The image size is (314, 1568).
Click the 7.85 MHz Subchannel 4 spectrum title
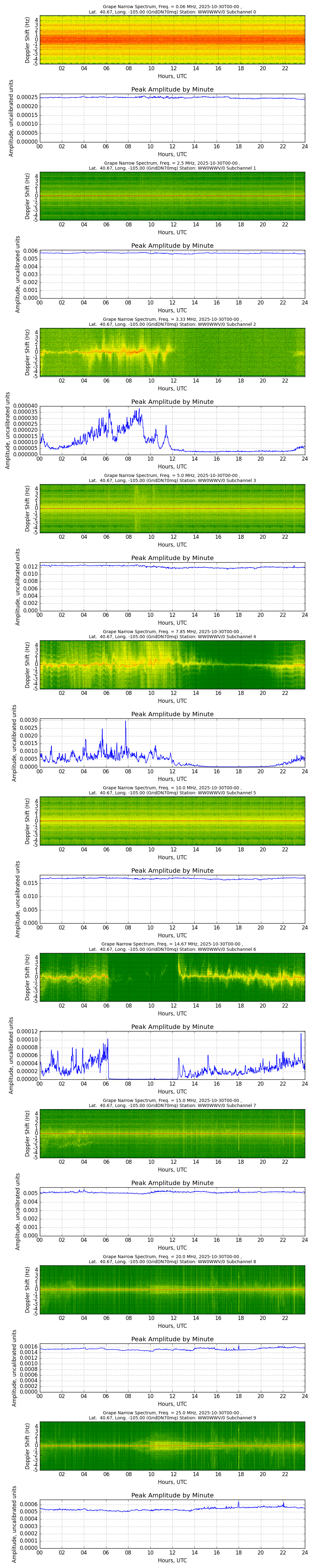[x=173, y=634]
